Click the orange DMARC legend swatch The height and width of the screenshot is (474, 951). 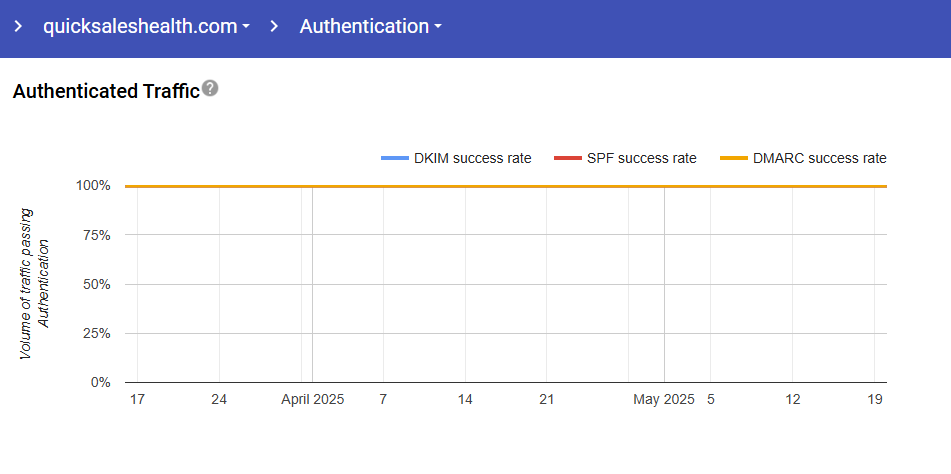(735, 158)
